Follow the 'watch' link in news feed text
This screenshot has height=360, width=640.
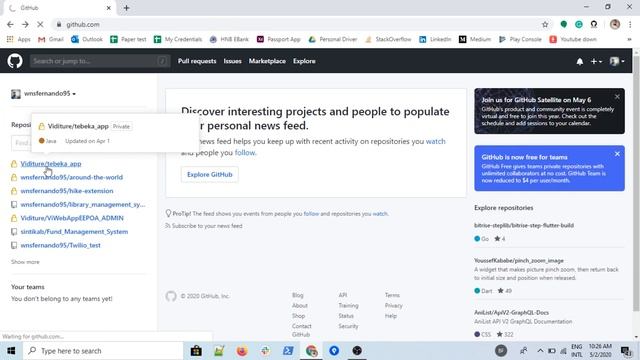pos(436,141)
